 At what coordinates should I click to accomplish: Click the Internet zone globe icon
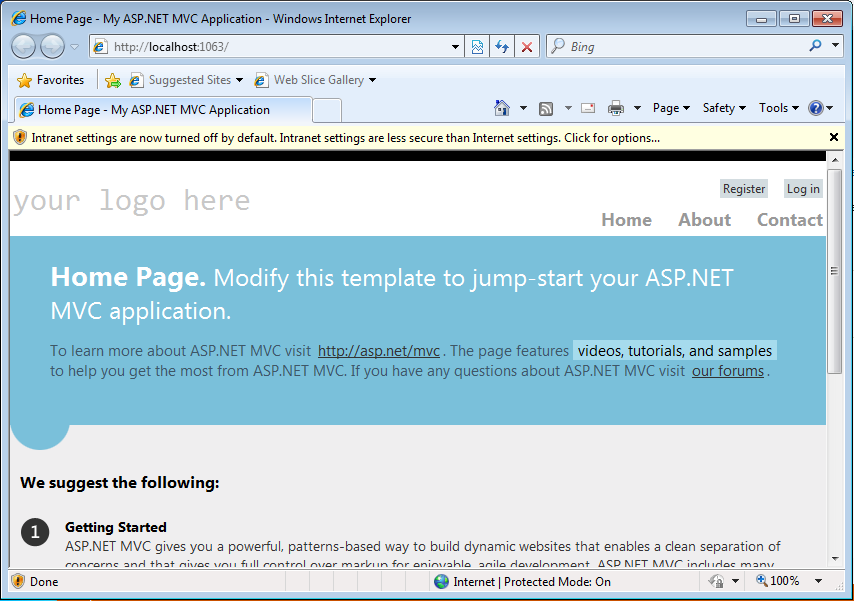pos(441,582)
